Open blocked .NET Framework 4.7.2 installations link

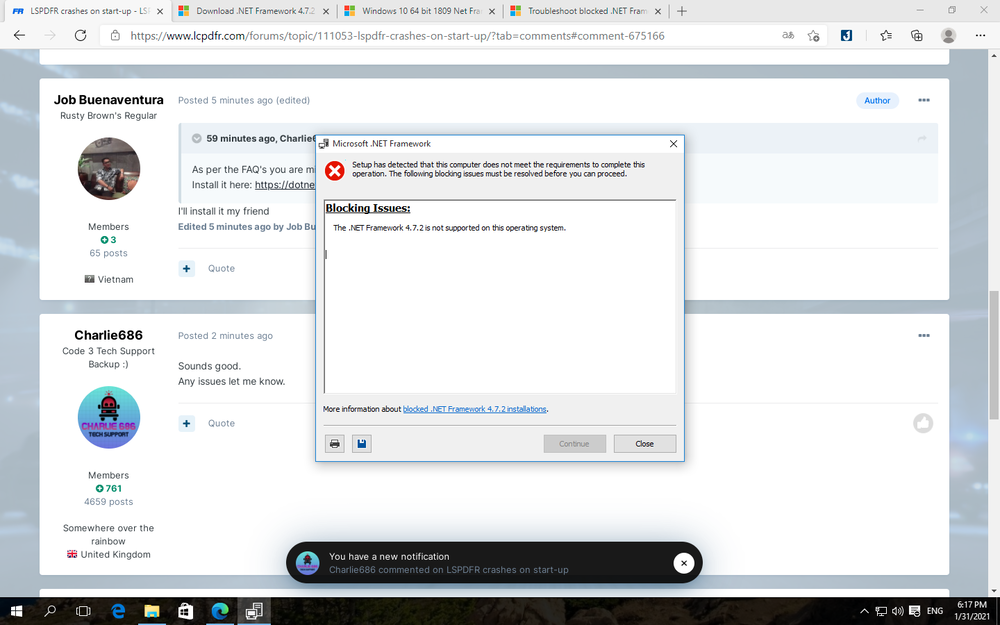coord(474,409)
